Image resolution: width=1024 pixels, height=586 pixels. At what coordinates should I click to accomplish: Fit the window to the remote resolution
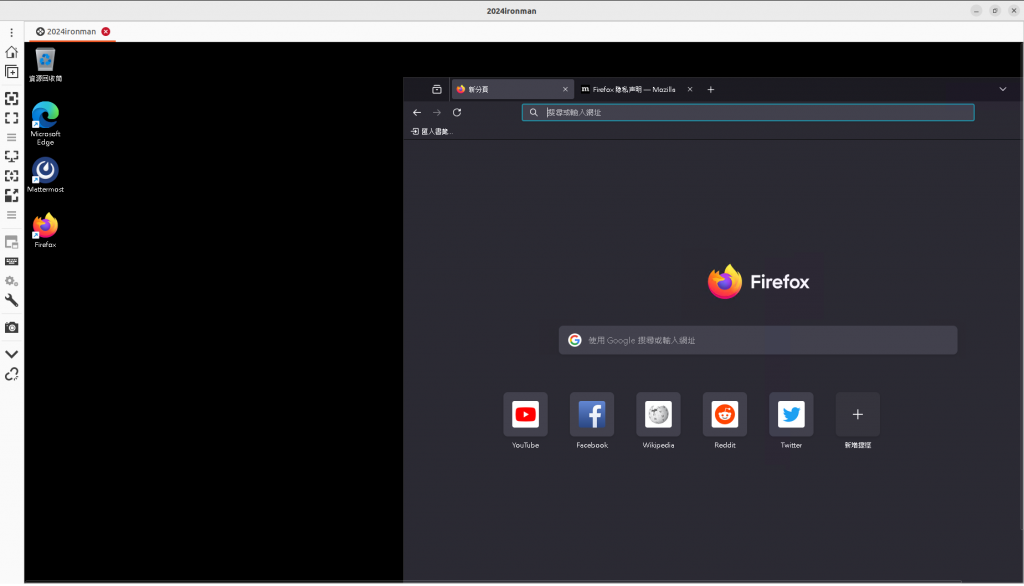11,98
